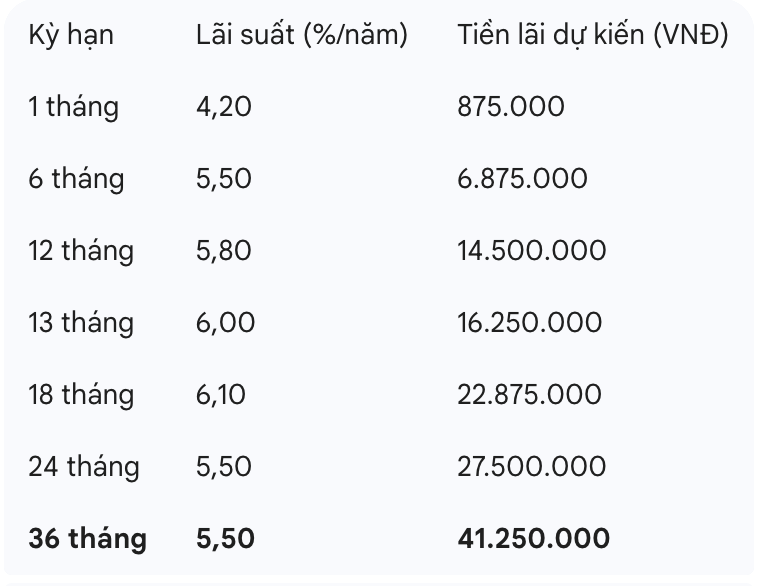Select the '18 tháng' term cell

81,395
